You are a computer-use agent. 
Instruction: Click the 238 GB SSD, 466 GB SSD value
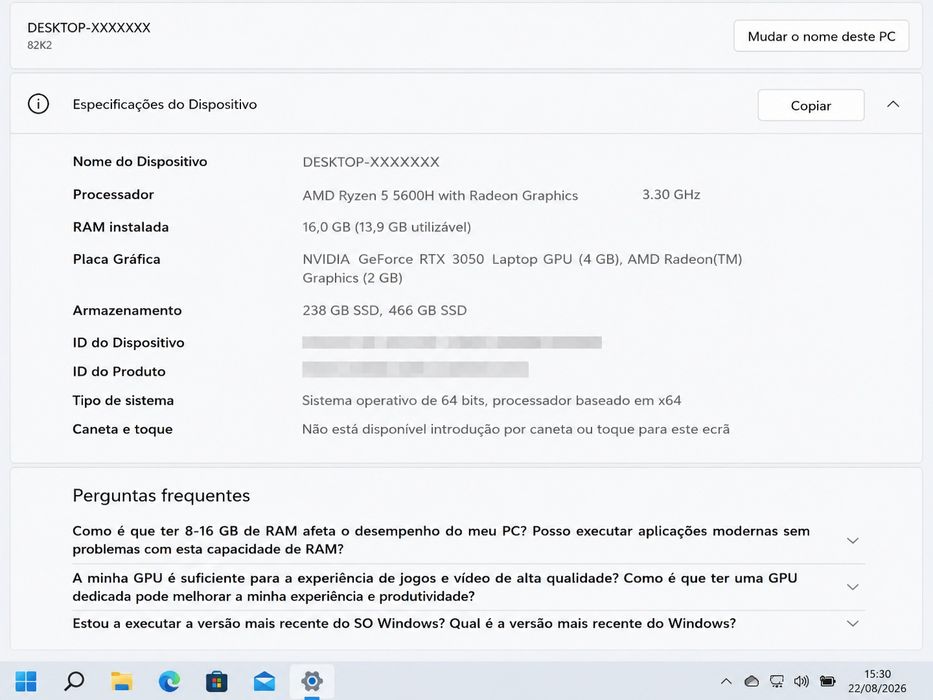pyautogui.click(x=384, y=310)
